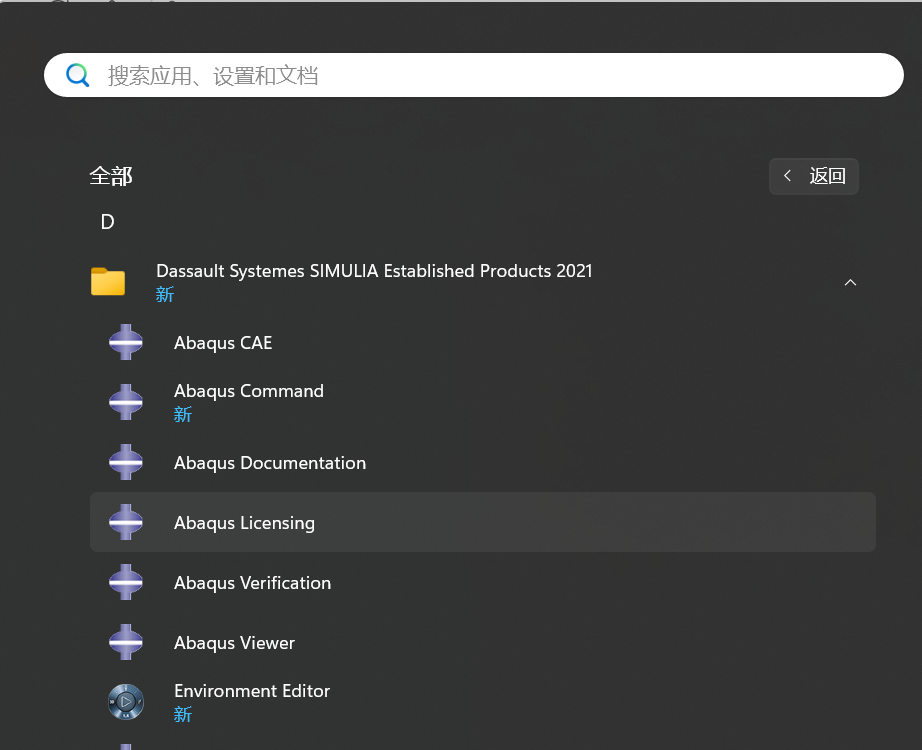
Task: Start Abaqus Viewer
Action: [x=234, y=642]
